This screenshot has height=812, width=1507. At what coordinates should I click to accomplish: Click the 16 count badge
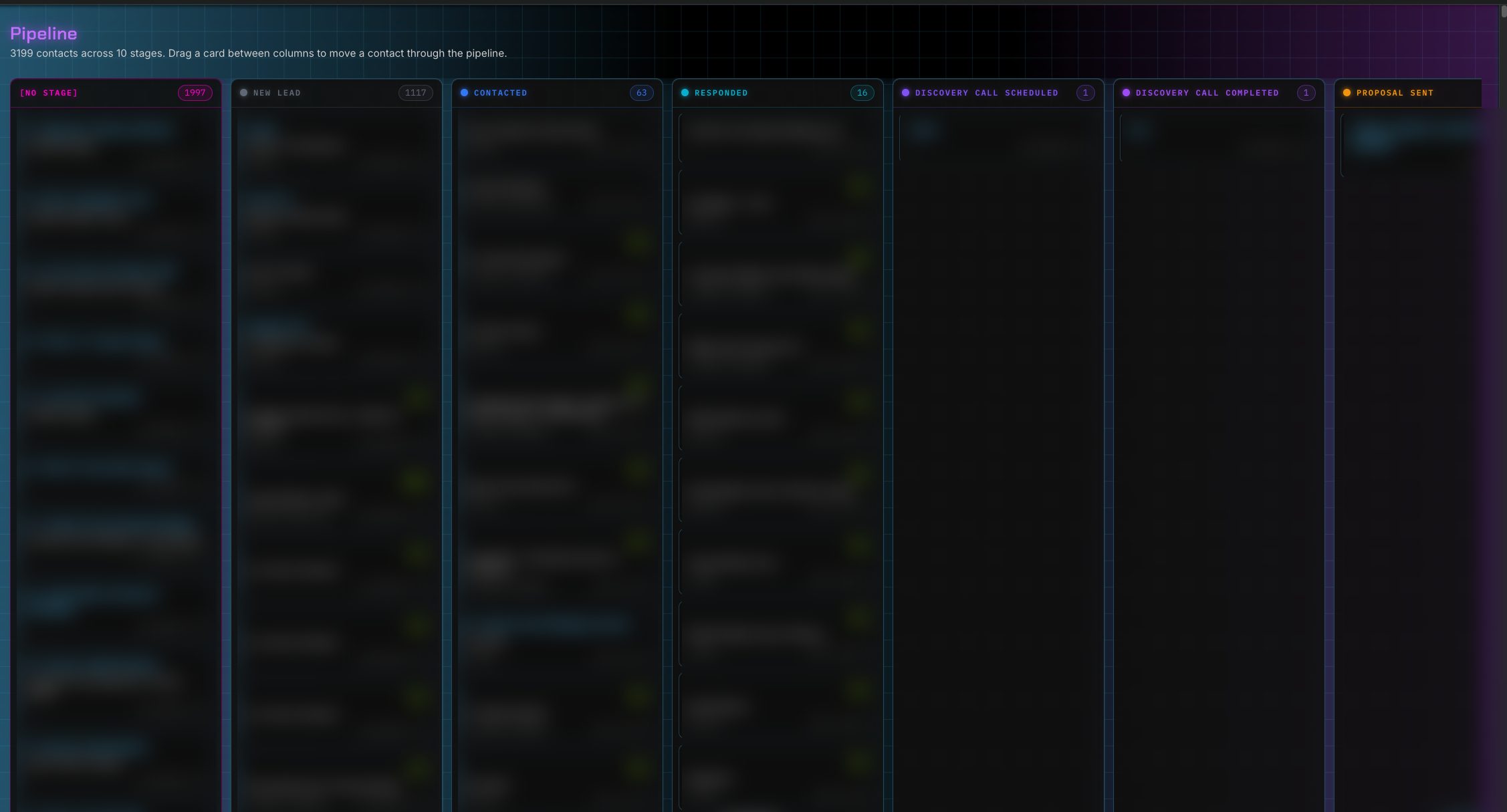coord(862,93)
